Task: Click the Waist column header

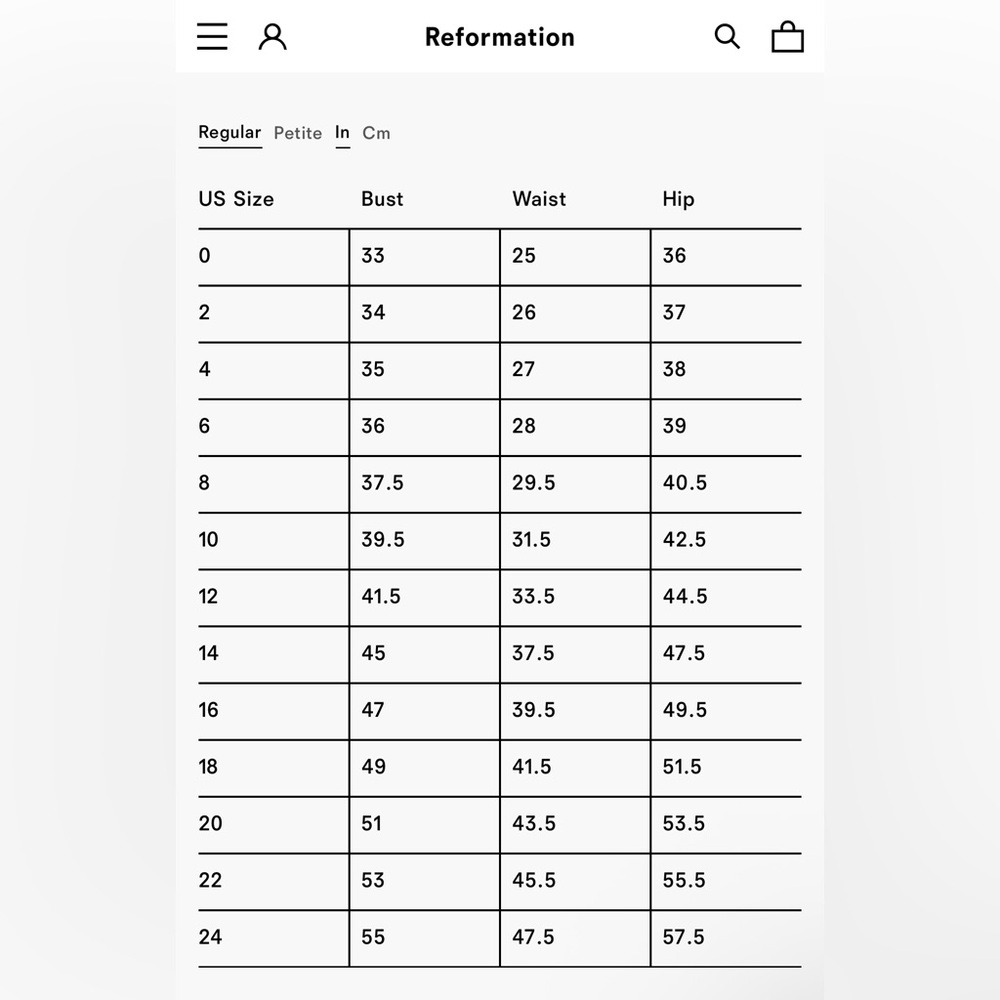Action: [539, 199]
